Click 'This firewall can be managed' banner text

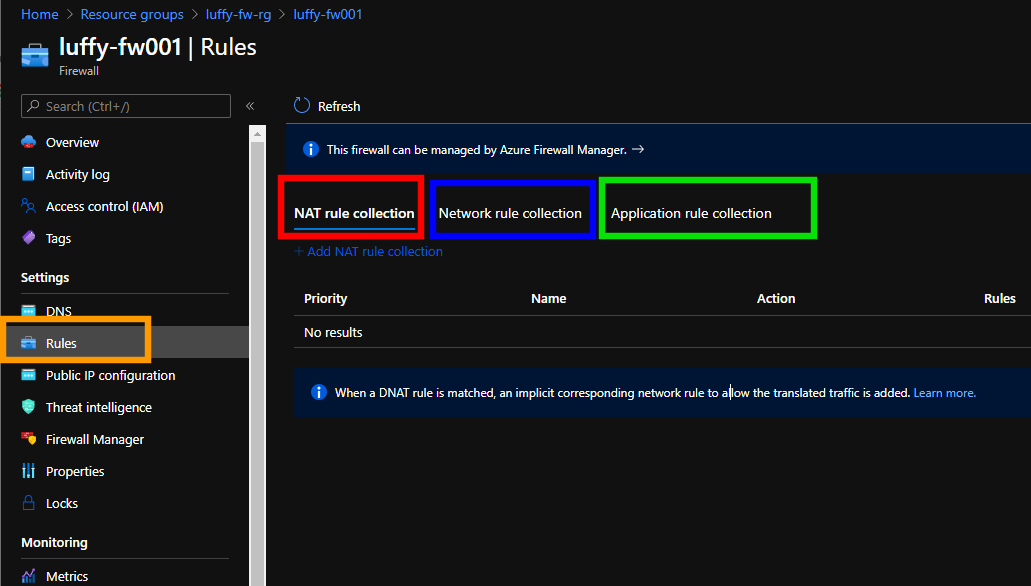click(477, 150)
